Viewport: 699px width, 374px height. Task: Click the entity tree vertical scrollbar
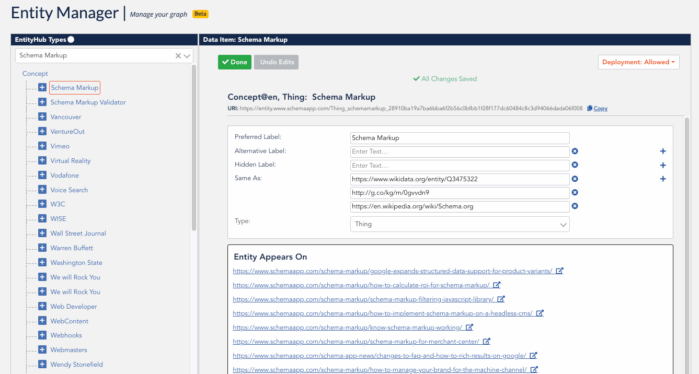[x=194, y=147]
